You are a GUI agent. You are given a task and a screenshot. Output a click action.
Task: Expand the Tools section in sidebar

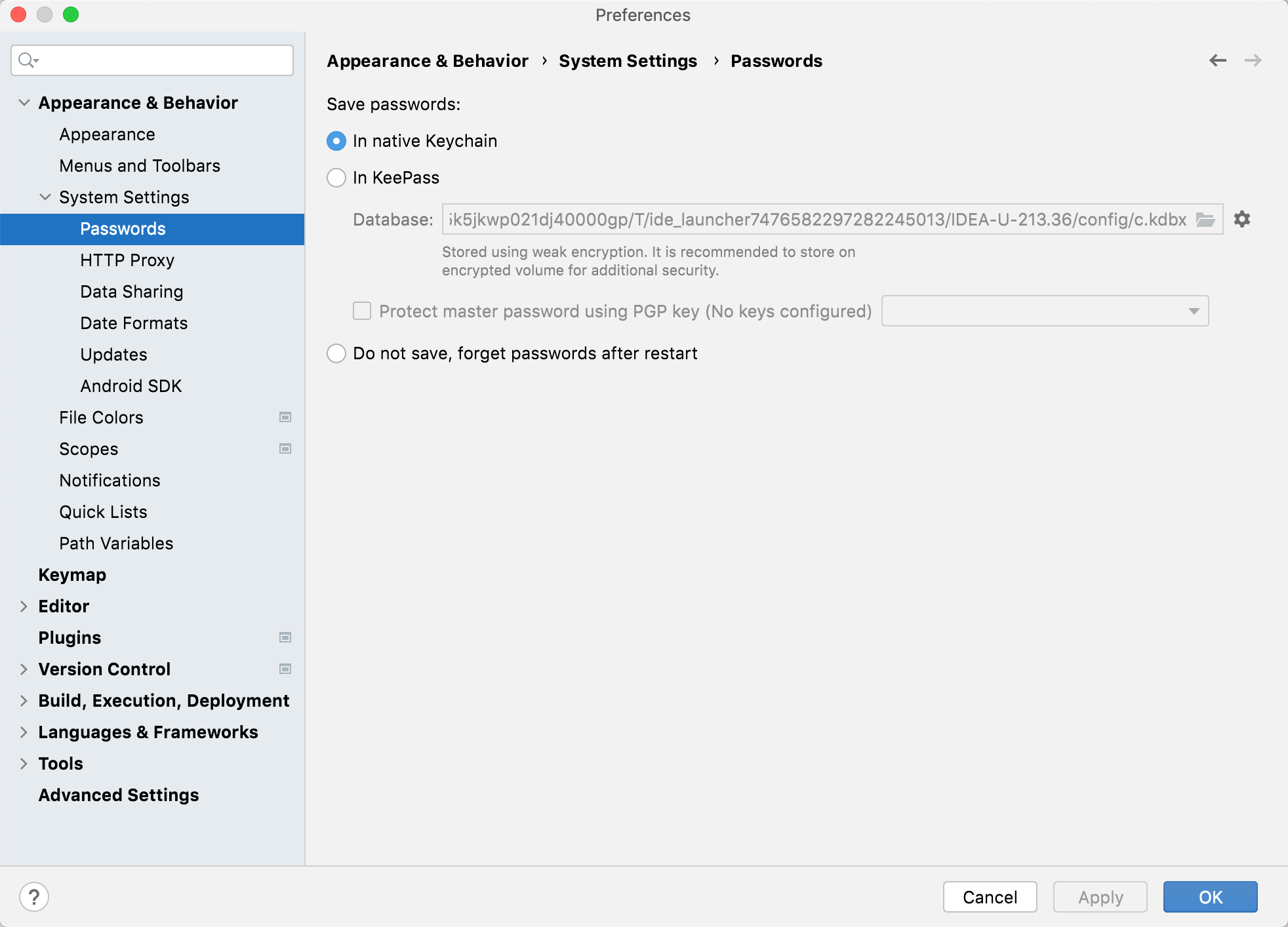23,763
